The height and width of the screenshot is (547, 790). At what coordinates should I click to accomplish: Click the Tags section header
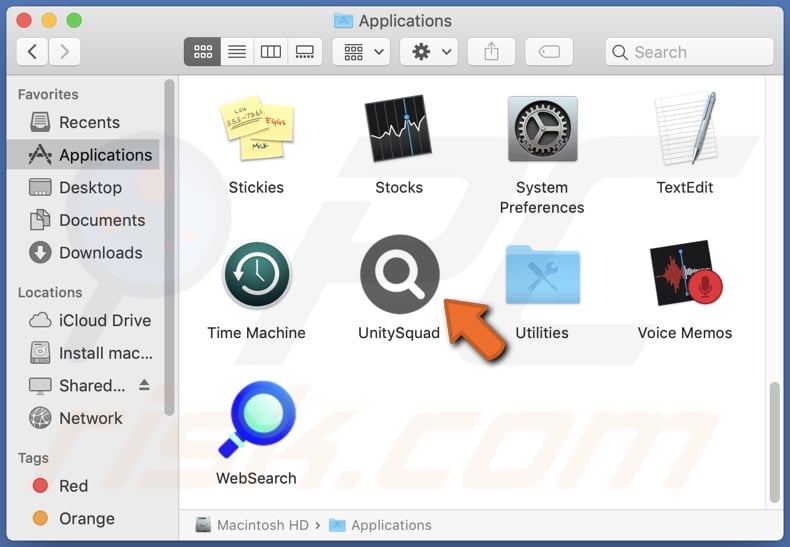[x=33, y=458]
